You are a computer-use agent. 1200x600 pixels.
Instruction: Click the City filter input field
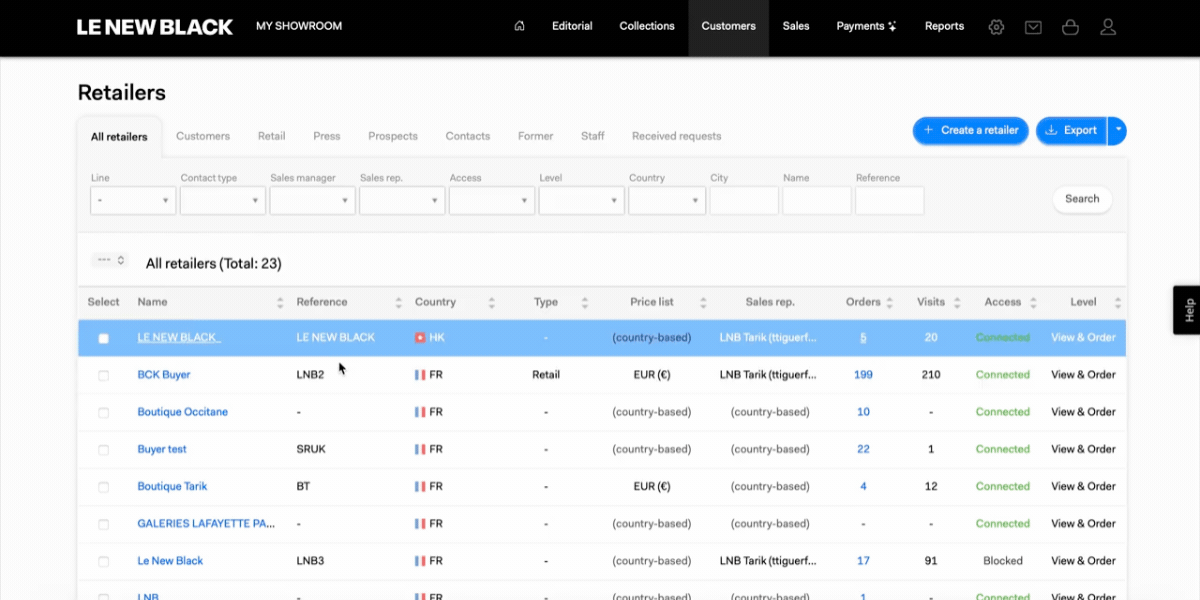744,200
